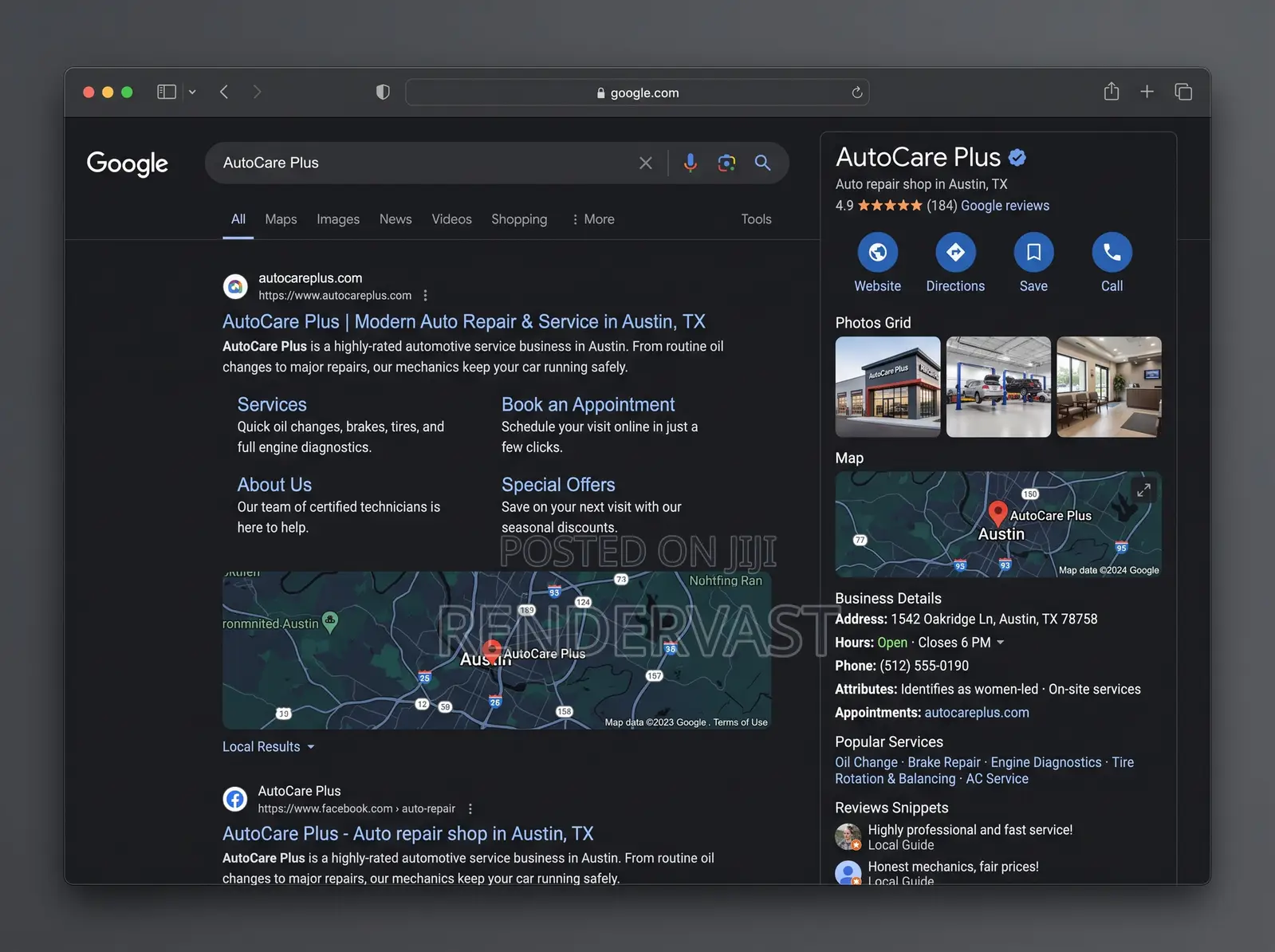Expand the business hours dropdown arrow
1275x952 pixels.
(1001, 643)
